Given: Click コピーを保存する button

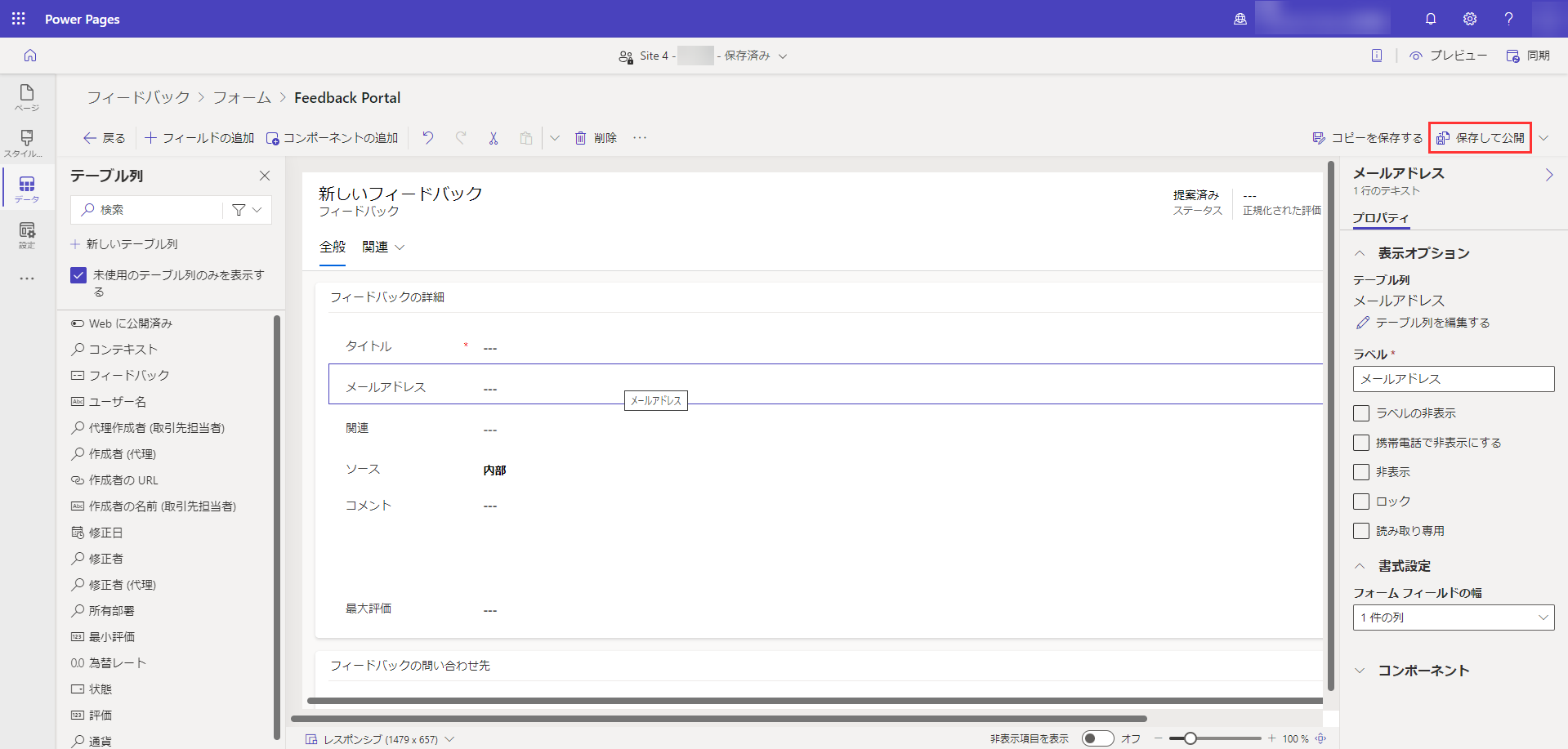Looking at the screenshot, I should coord(1367,138).
